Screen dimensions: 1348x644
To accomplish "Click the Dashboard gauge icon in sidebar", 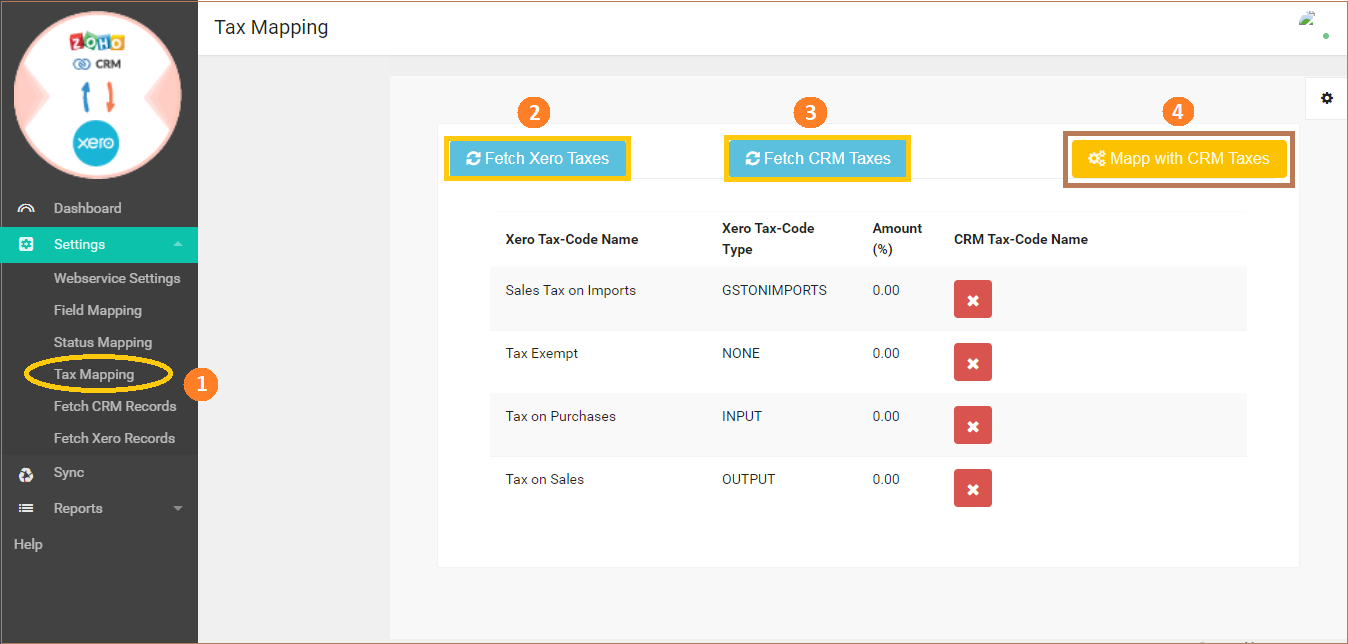I will click(x=26, y=209).
